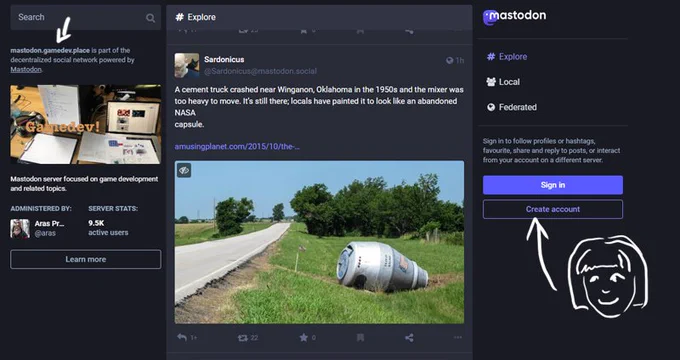Click the Create account button
This screenshot has width=680, height=360.
[552, 209]
